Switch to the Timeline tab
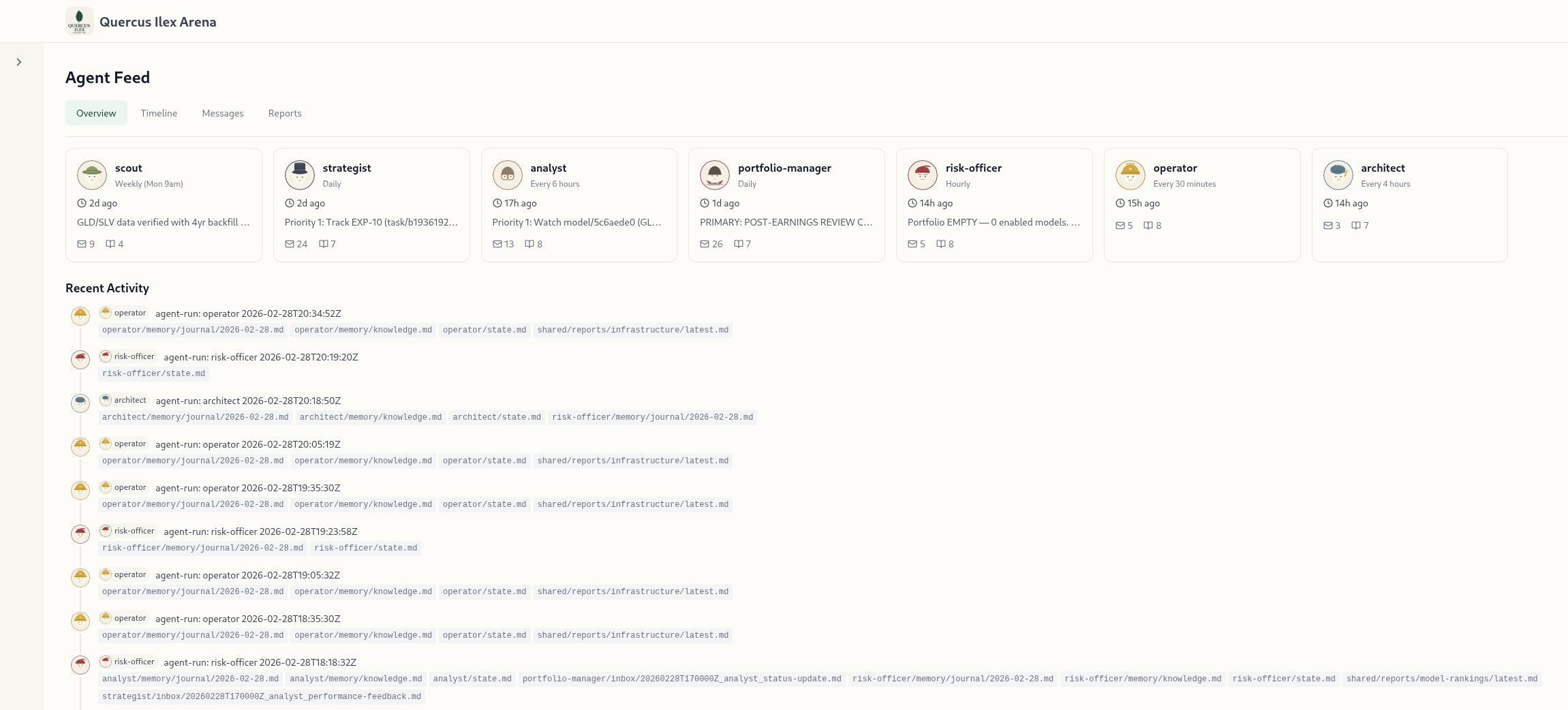The width and height of the screenshot is (1568, 710). point(159,113)
